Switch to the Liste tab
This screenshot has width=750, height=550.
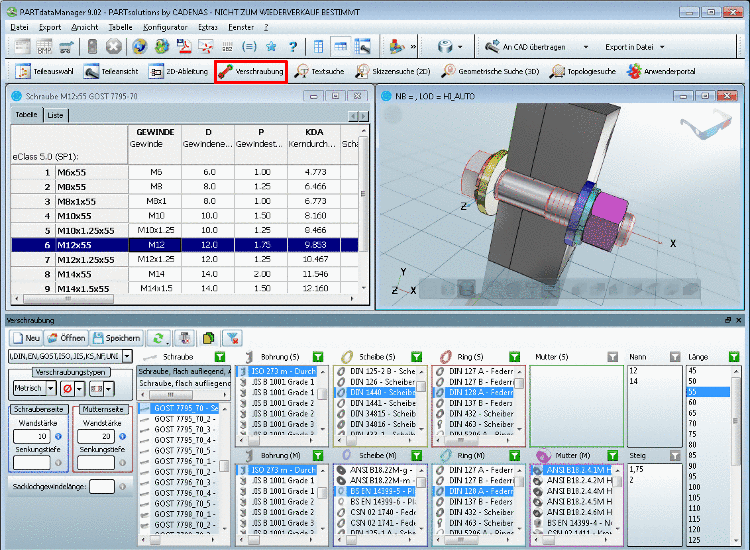coord(56,115)
